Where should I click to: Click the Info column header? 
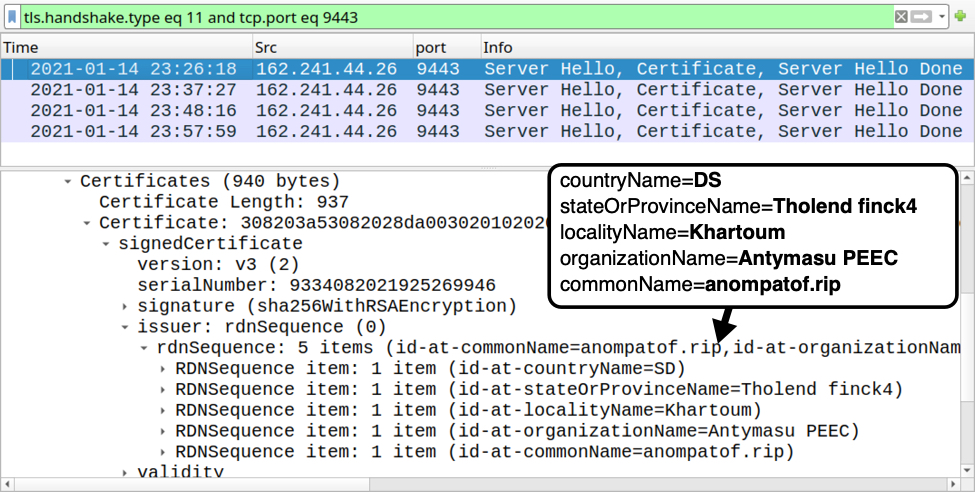720,48
